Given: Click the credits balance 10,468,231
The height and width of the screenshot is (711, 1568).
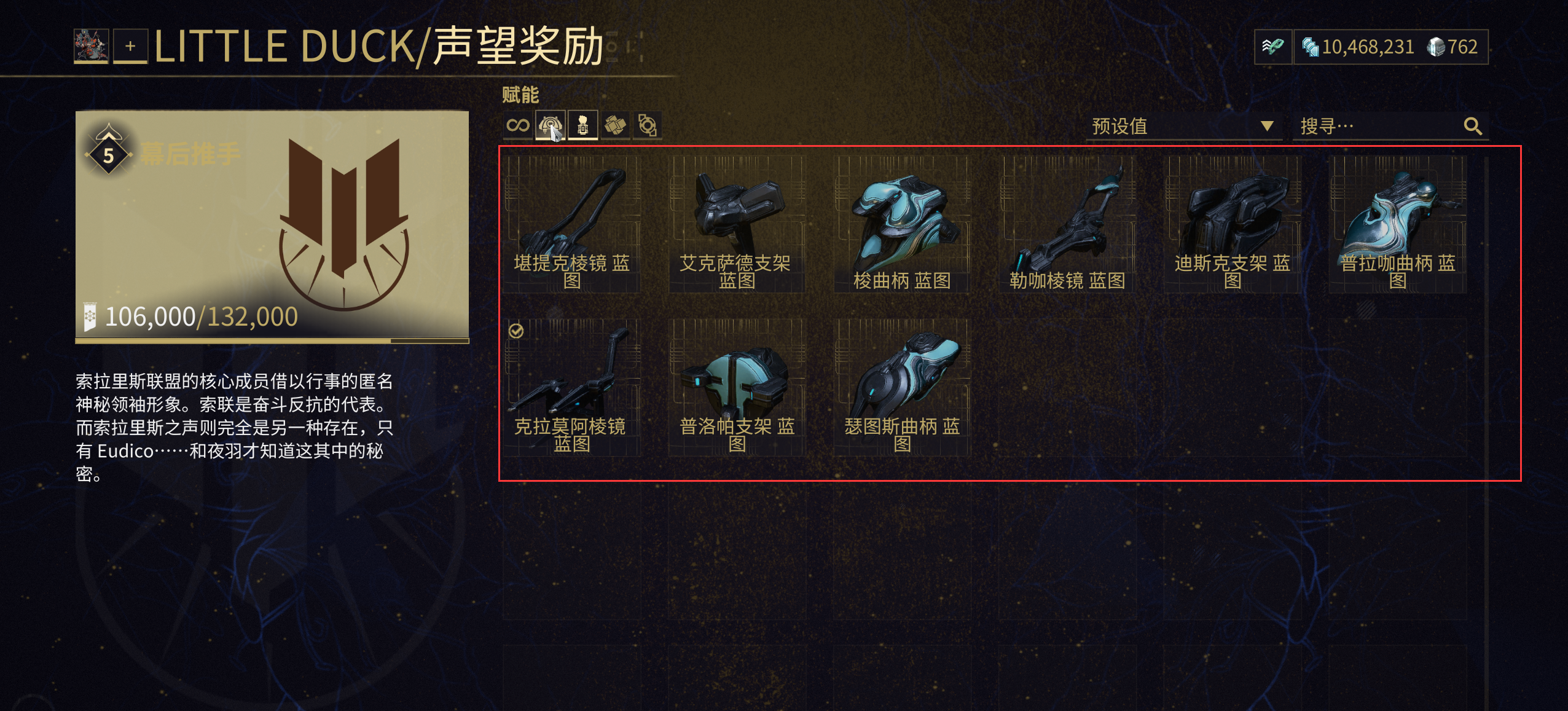Looking at the screenshot, I should click(x=1358, y=47).
